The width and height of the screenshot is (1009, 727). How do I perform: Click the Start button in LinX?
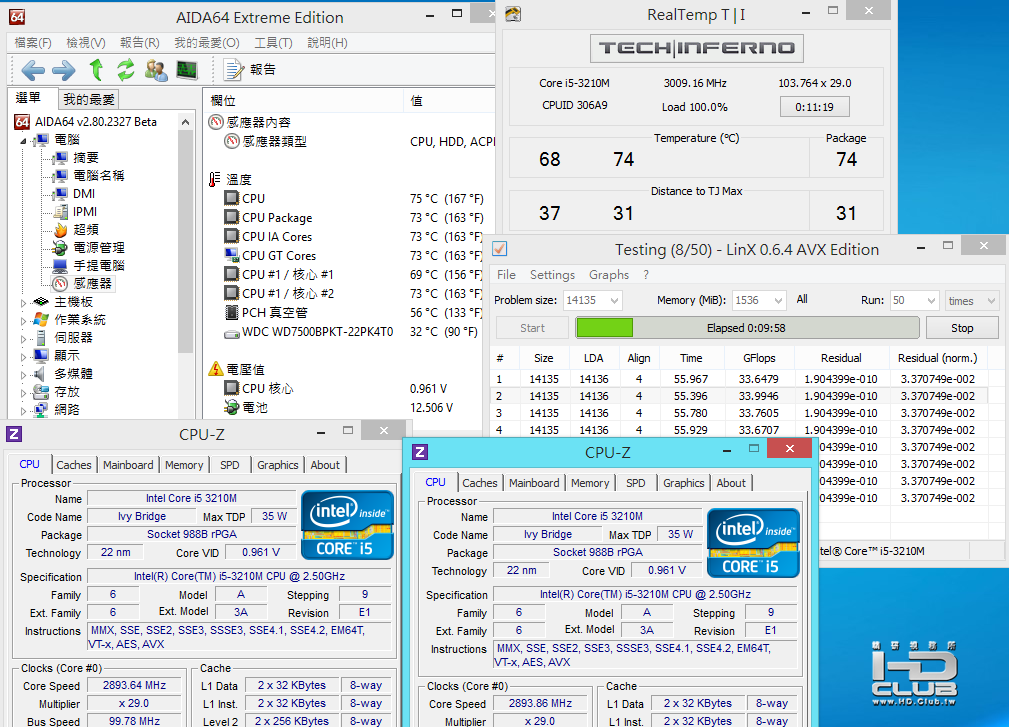(x=532, y=328)
